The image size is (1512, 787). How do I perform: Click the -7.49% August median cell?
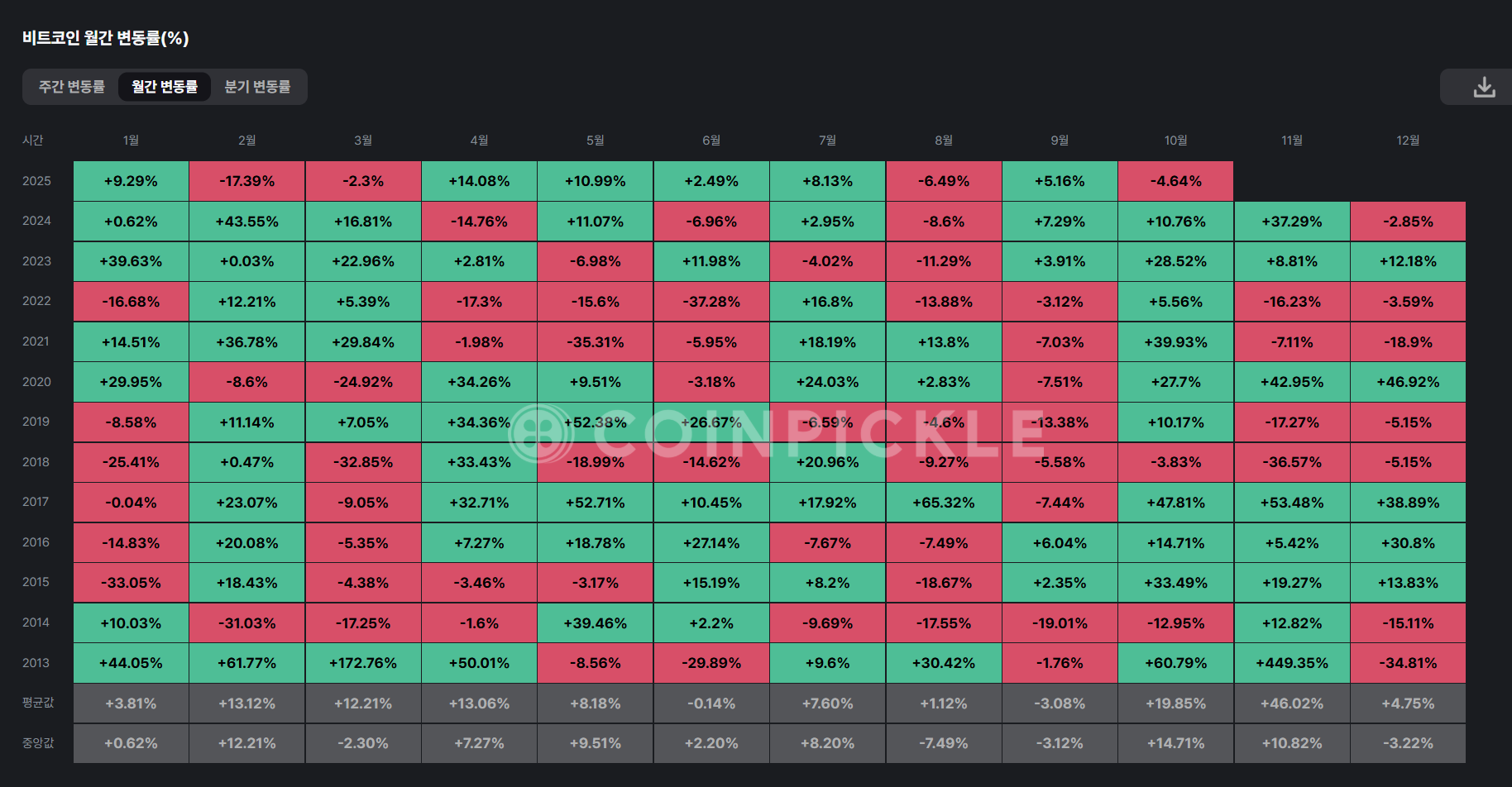coord(944,743)
